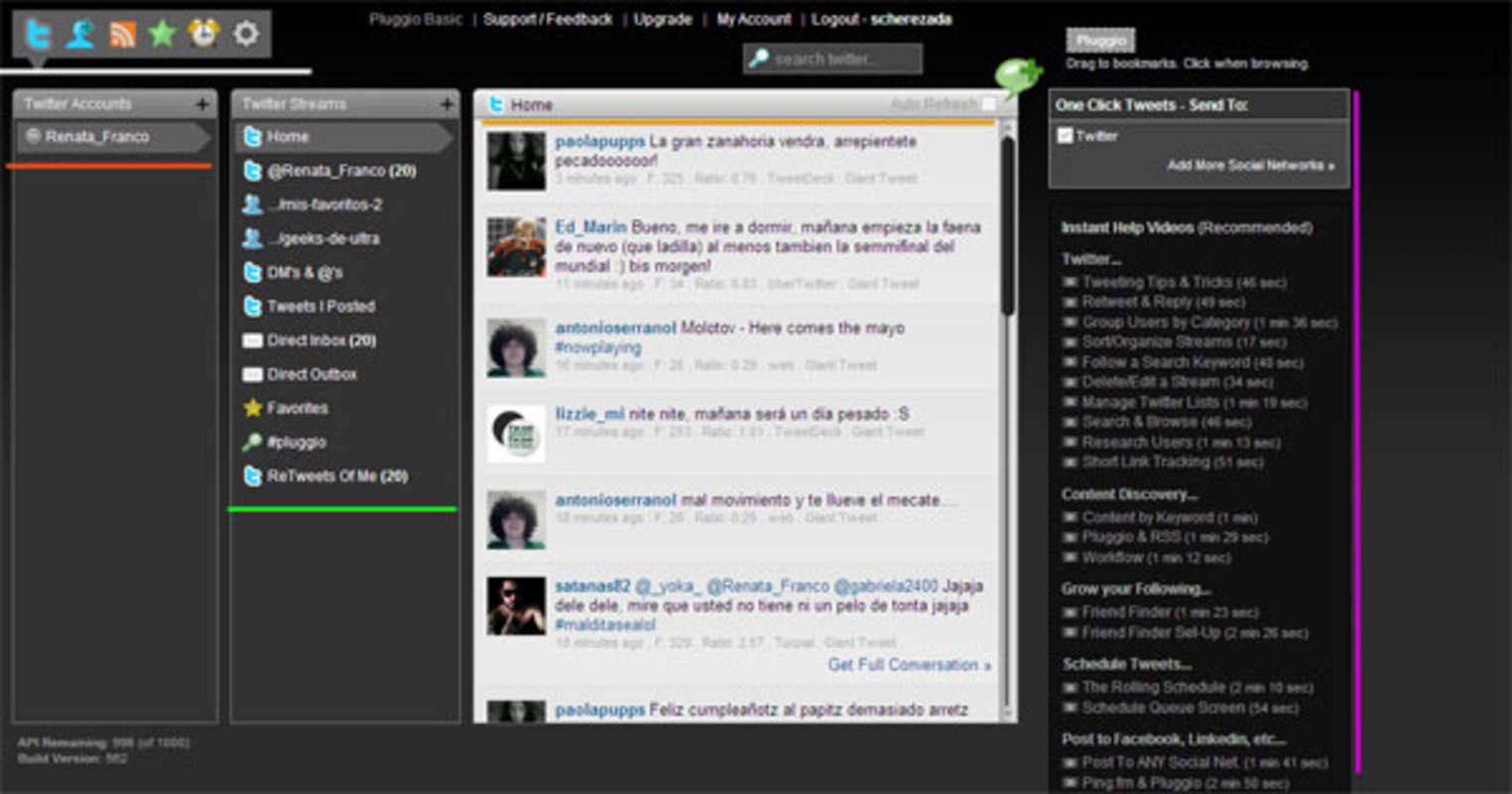Open the green star icon
The image size is (1512, 794).
click(x=162, y=34)
